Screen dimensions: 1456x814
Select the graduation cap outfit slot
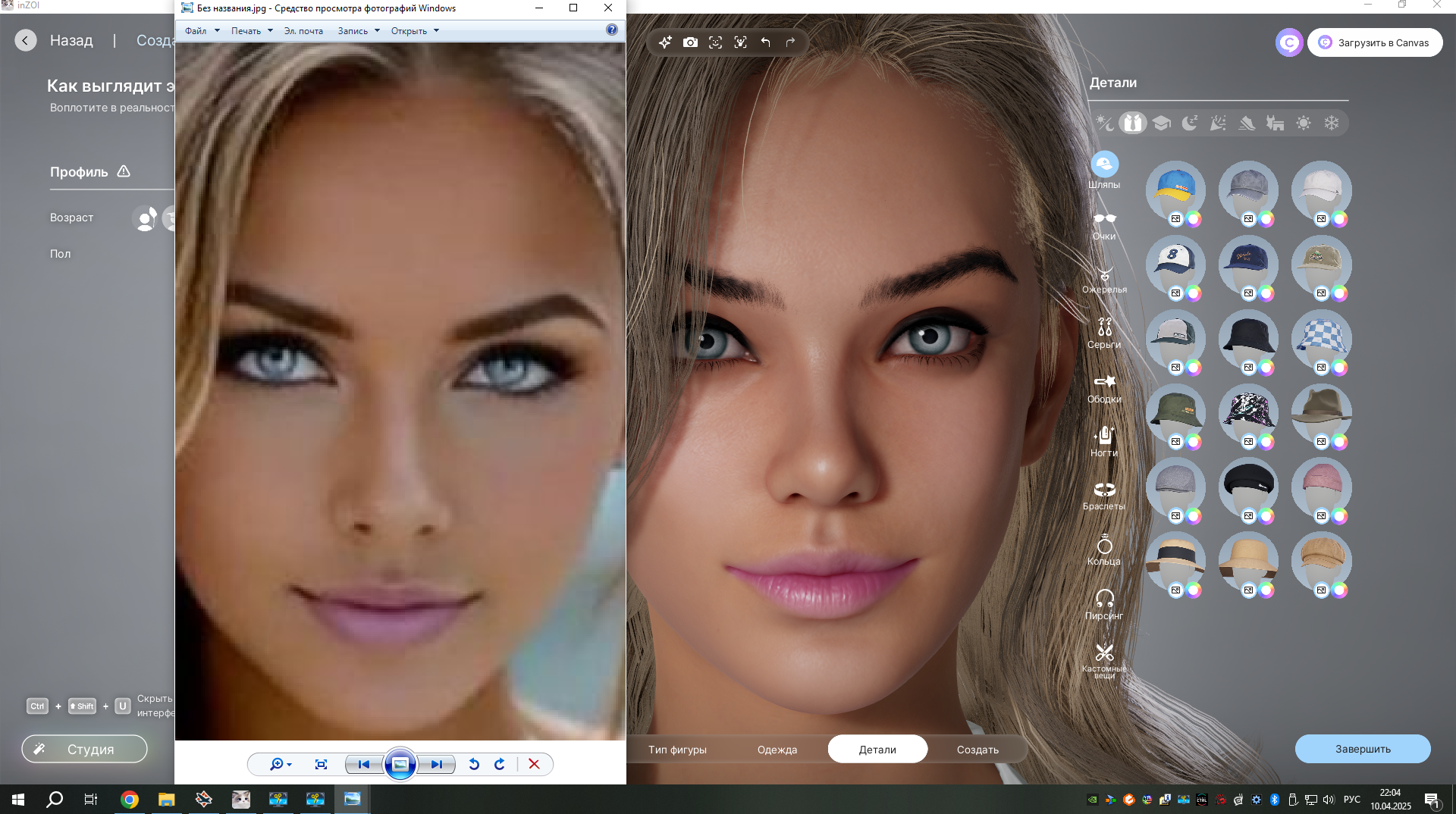(x=1161, y=123)
